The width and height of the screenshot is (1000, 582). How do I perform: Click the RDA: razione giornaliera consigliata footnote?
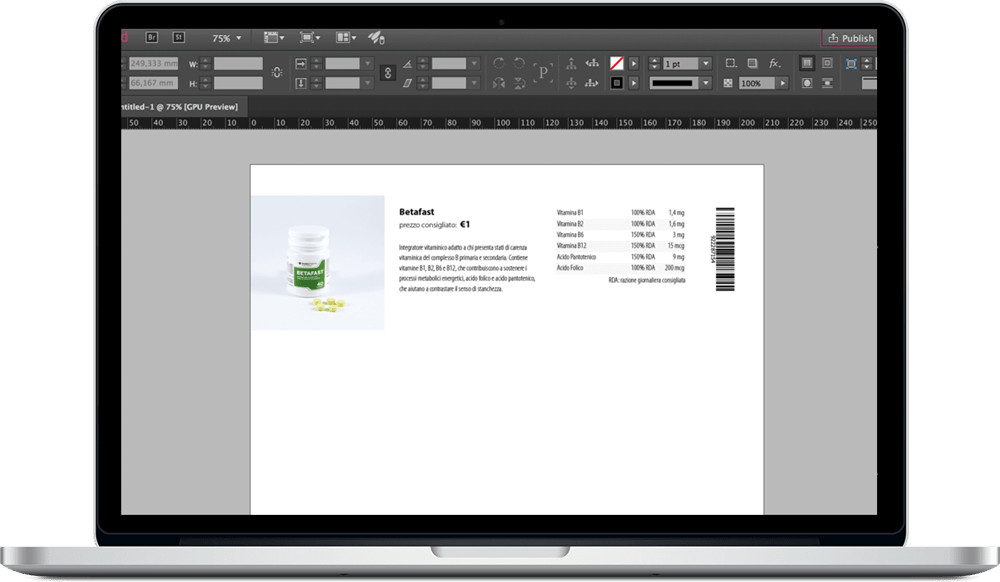(647, 280)
